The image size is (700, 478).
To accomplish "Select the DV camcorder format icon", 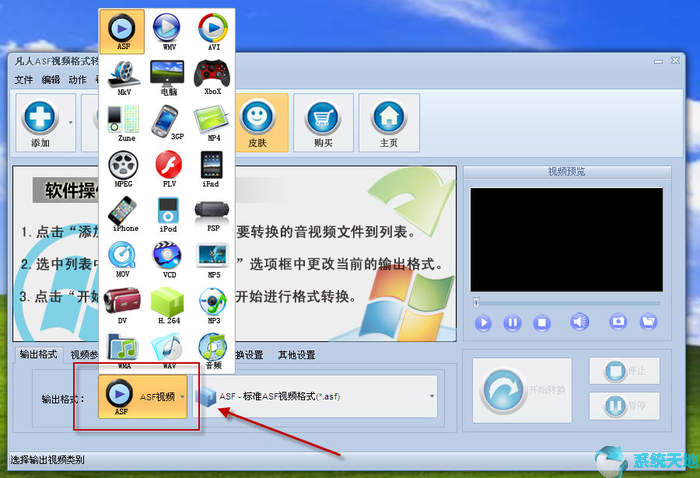I will pos(123,304).
